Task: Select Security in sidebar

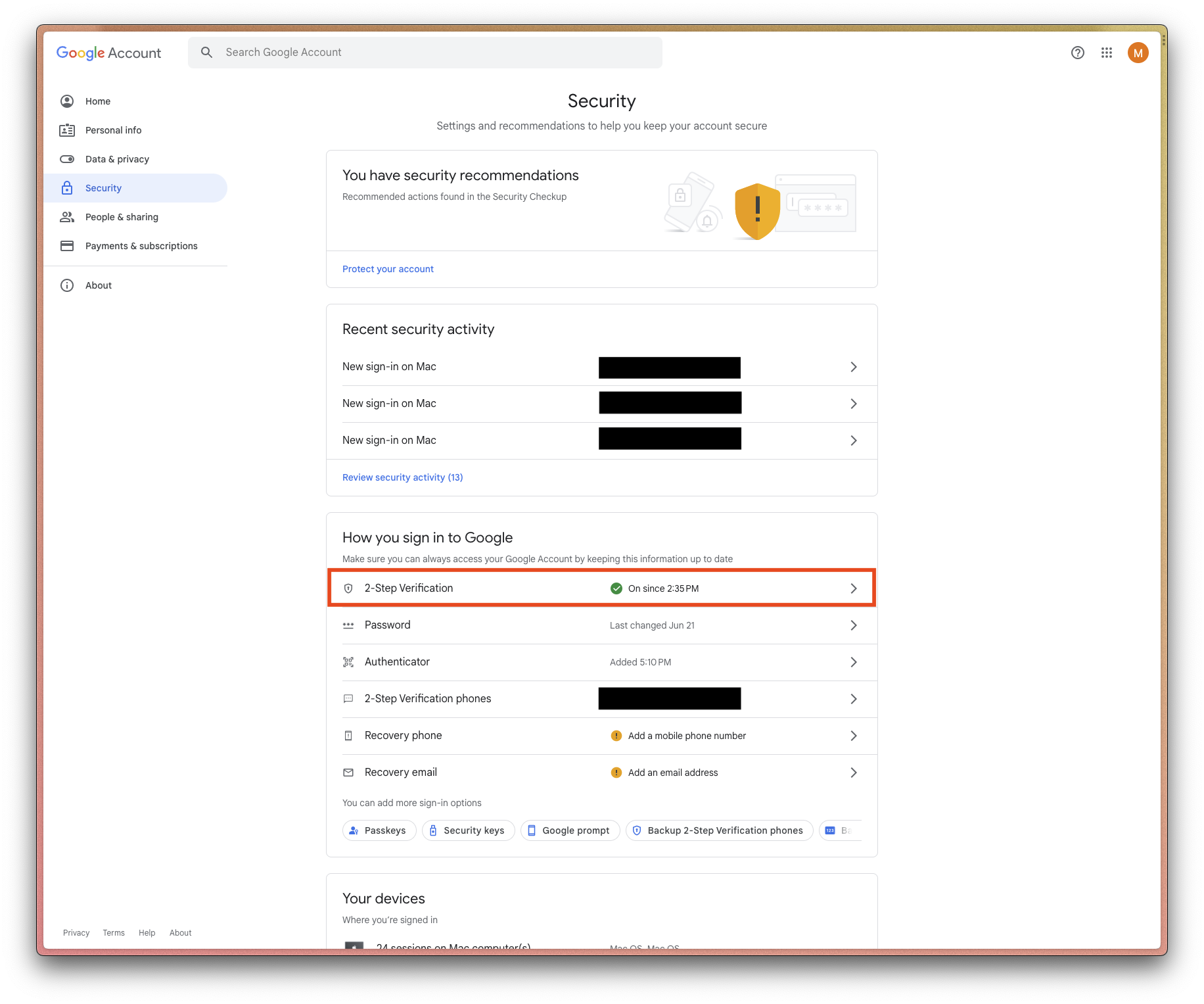Action: click(135, 188)
